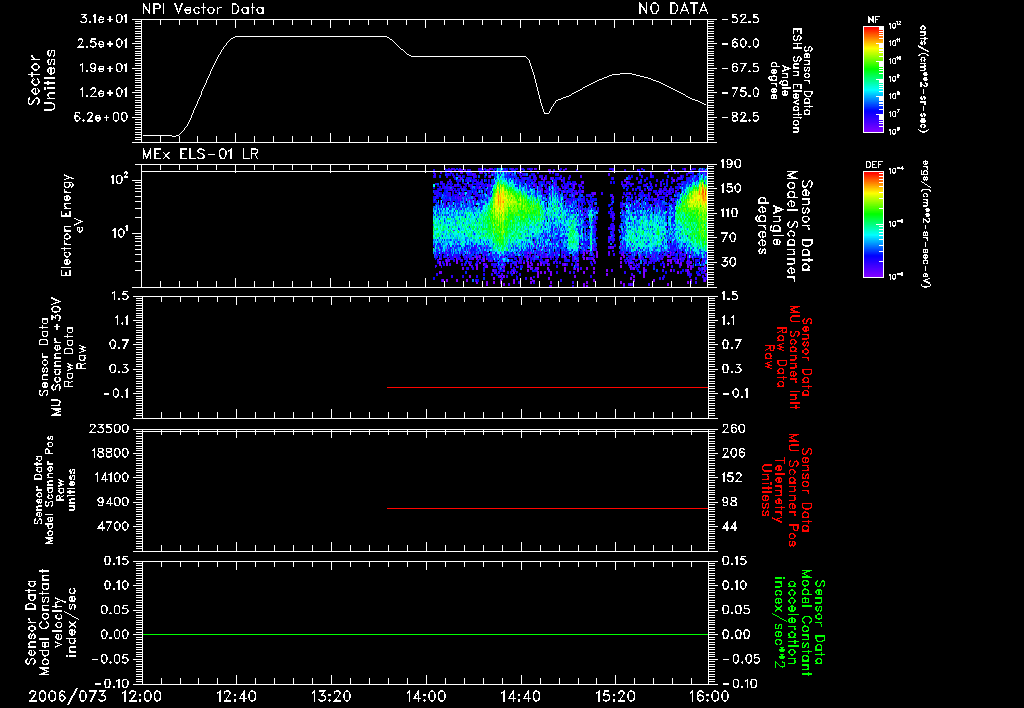1024x708 pixels.
Task: Click the '12:40' time axis label
Action: (x=236, y=696)
